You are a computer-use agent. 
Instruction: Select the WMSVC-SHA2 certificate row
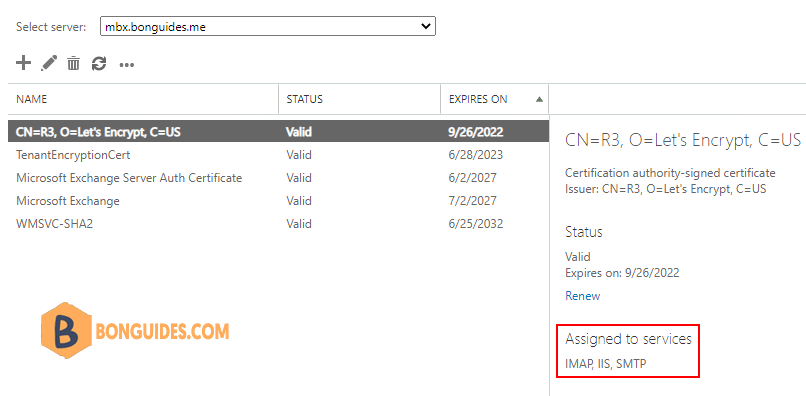click(x=278, y=224)
